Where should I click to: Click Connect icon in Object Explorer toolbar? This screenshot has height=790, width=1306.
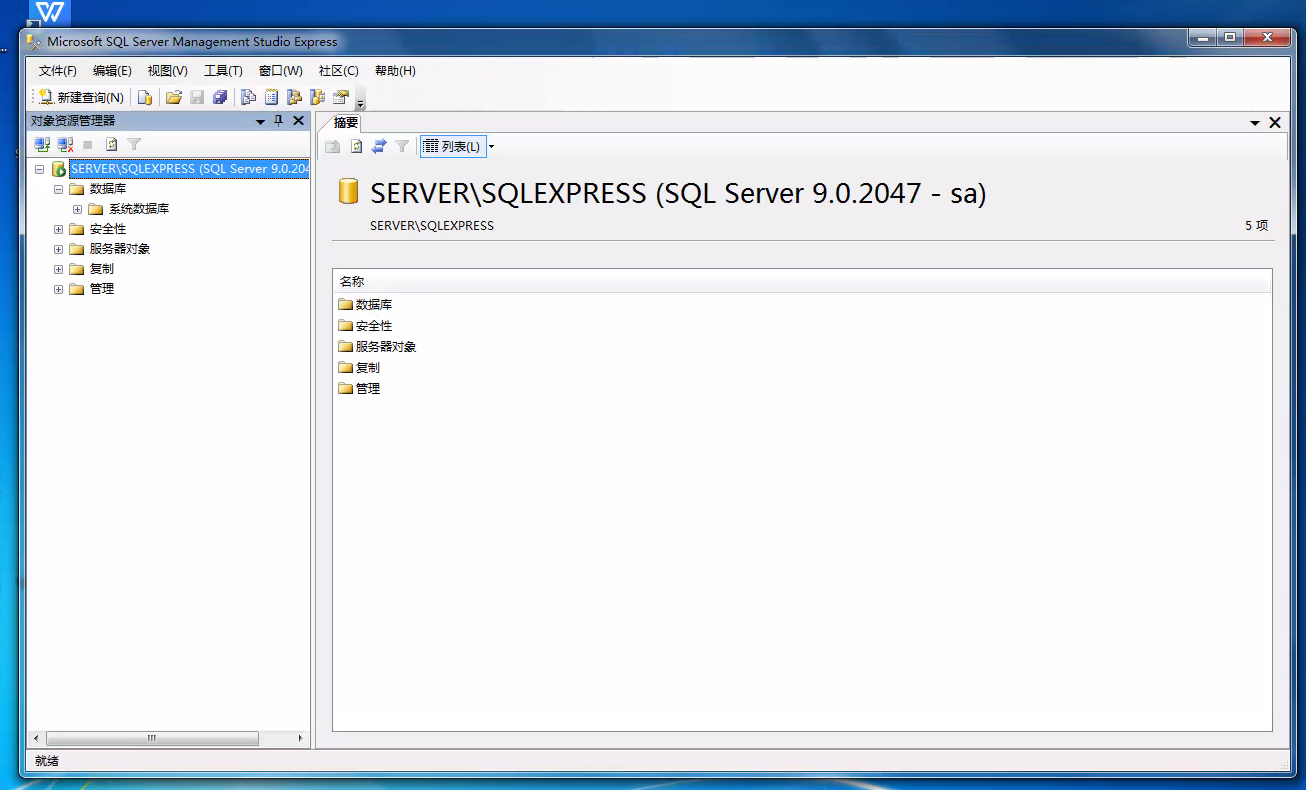[x=42, y=145]
